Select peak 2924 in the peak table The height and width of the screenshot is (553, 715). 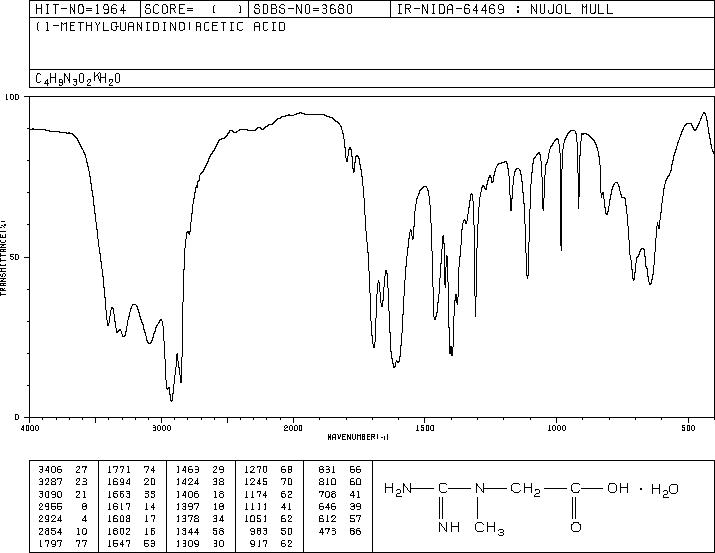(50, 519)
